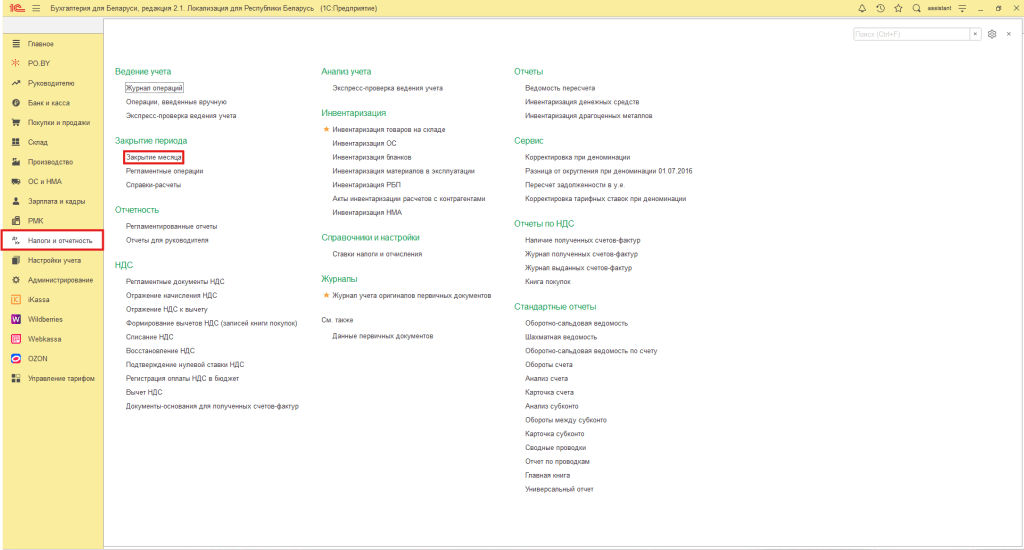Open favorites star in title bar
The image size is (1024, 550).
tap(899, 8)
